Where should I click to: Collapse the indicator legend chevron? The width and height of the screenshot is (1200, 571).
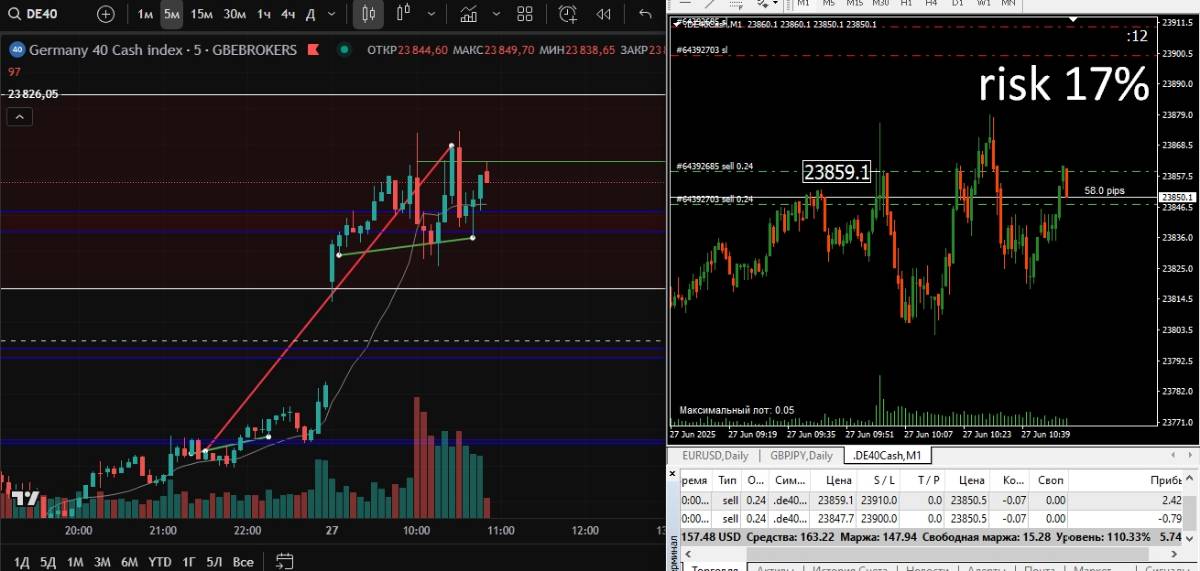[x=20, y=117]
